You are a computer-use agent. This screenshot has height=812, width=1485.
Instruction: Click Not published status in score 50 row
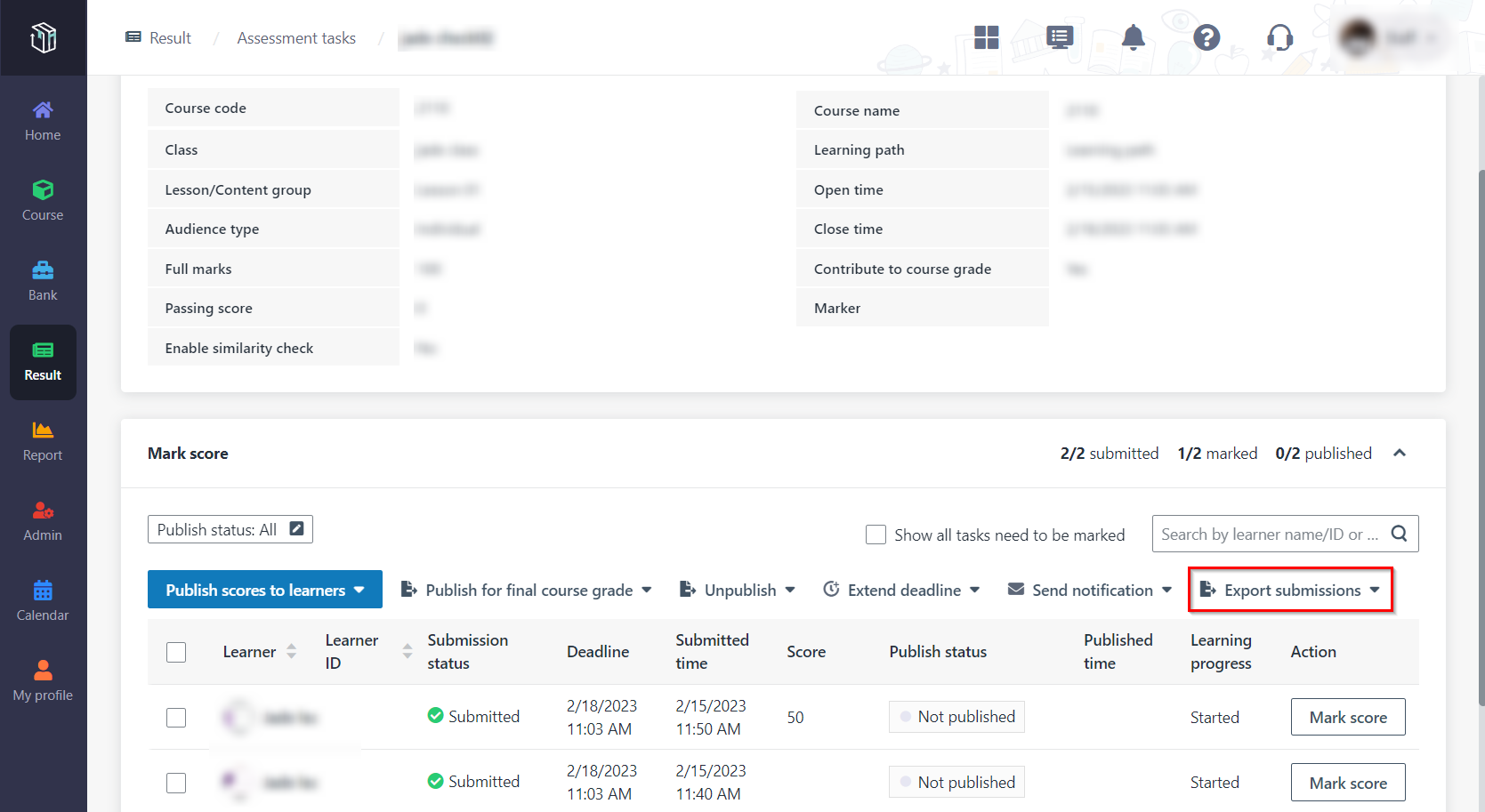[956, 717]
